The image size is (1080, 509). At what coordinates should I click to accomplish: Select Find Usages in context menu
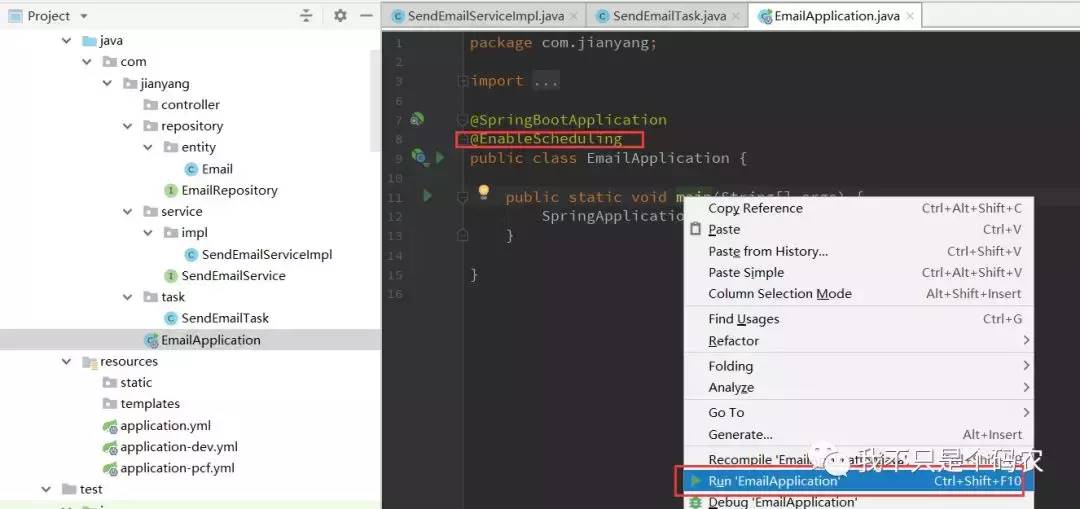click(x=743, y=319)
